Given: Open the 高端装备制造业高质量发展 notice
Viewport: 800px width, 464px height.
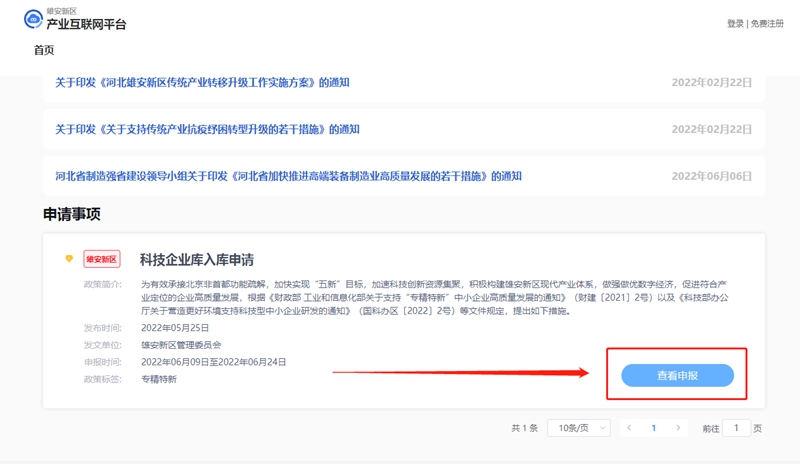Looking at the screenshot, I should [288, 176].
